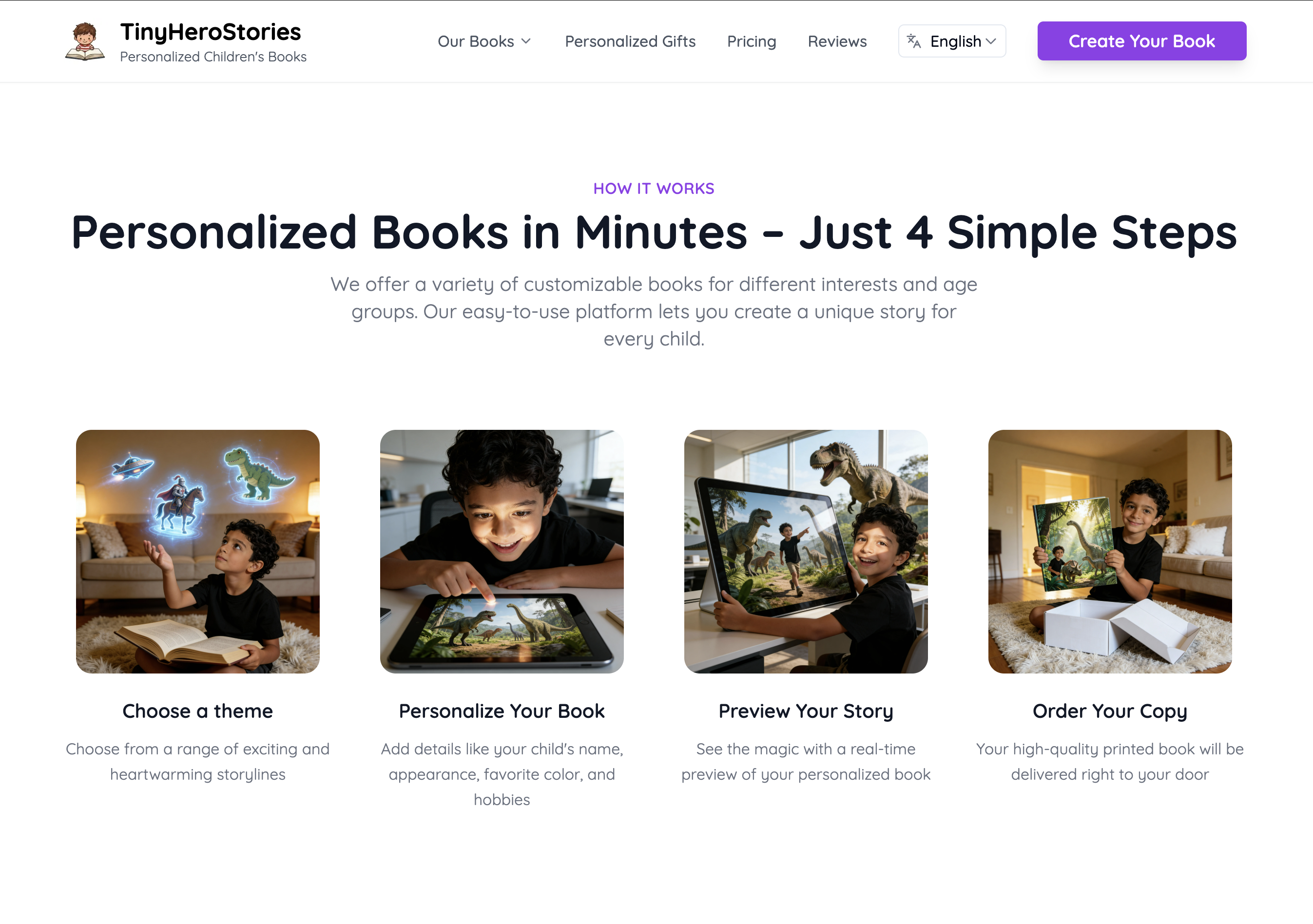Click the TinyHeroStories boy-reading logo icon
Viewport: 1313px width, 924px height.
85,41
